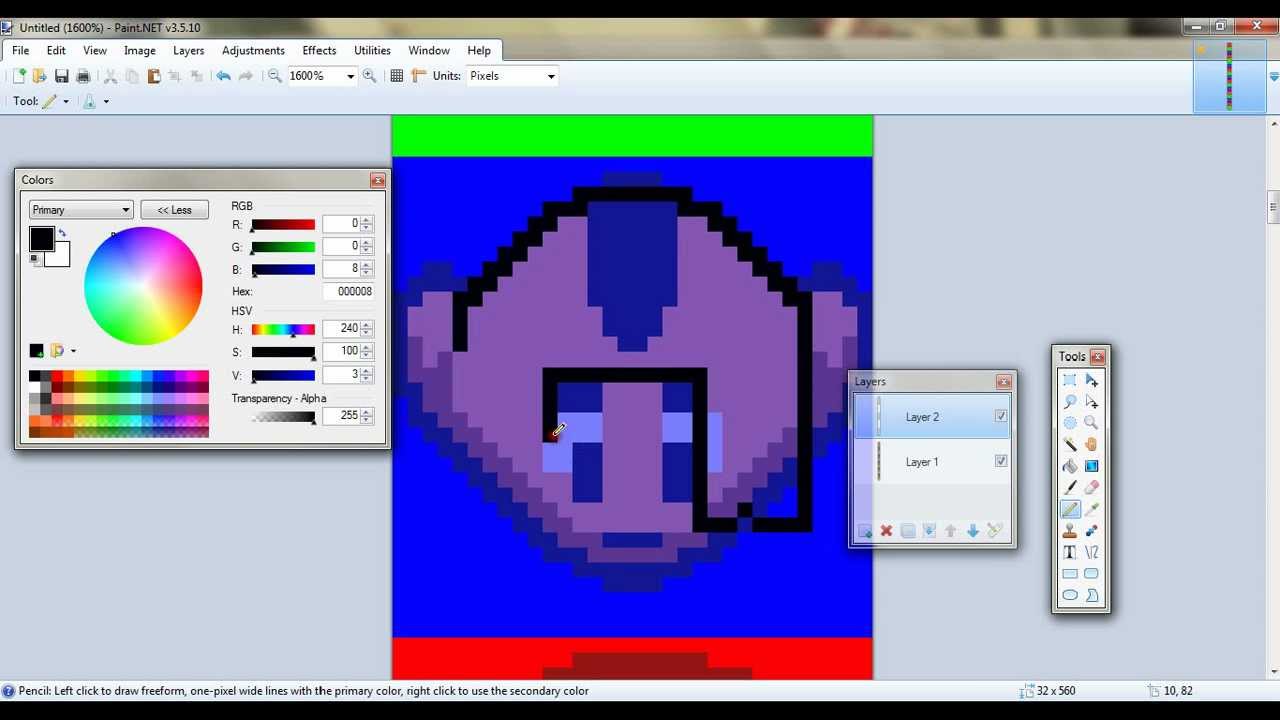Select the Lasso Select tool
Image resolution: width=1280 pixels, height=720 pixels.
(x=1070, y=402)
